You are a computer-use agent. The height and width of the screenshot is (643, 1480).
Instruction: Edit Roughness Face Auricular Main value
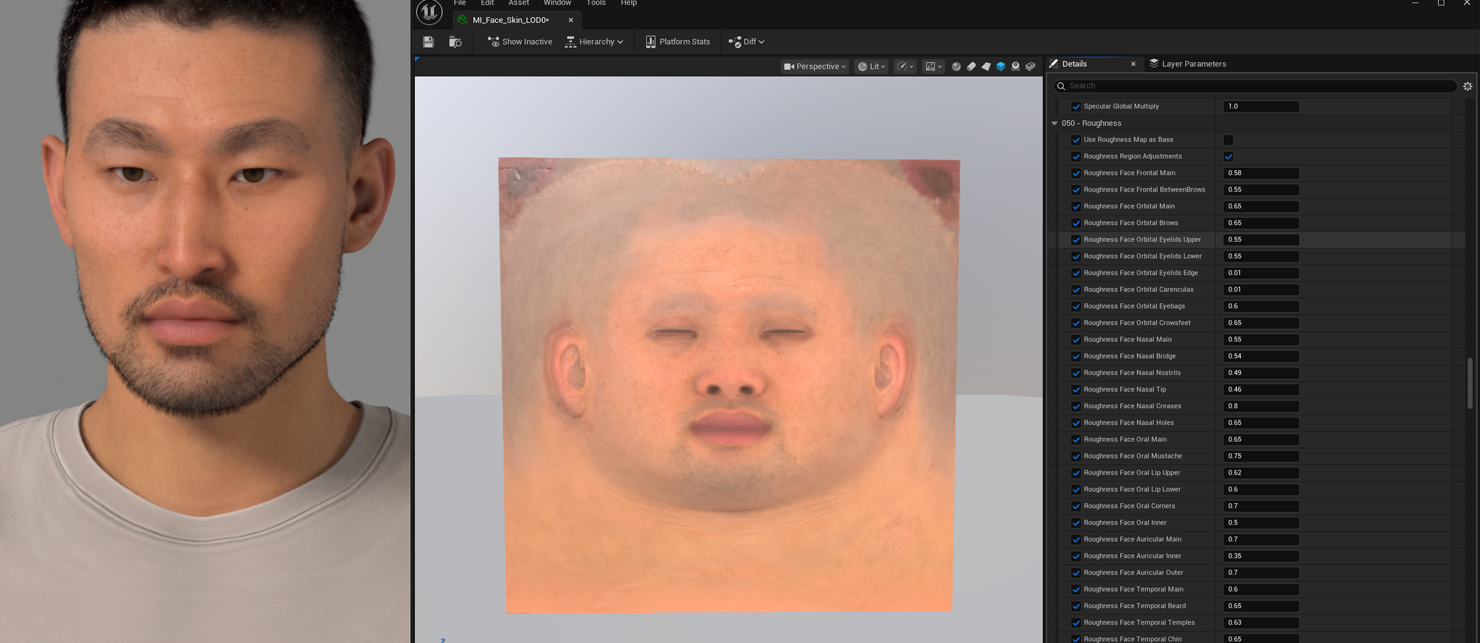[1261, 539]
